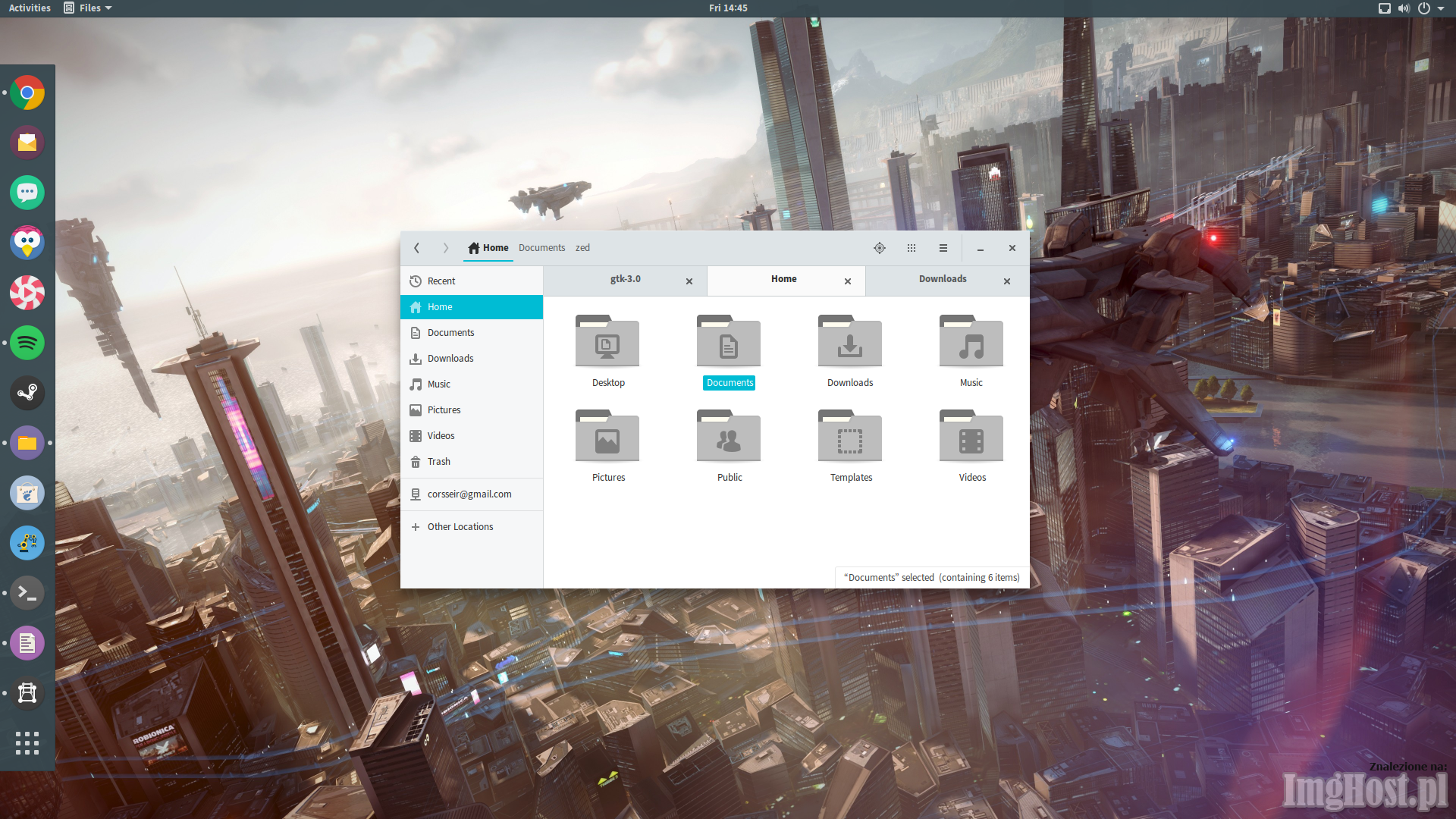Close the Home tab
The width and height of the screenshot is (1456, 819).
pyautogui.click(x=848, y=281)
